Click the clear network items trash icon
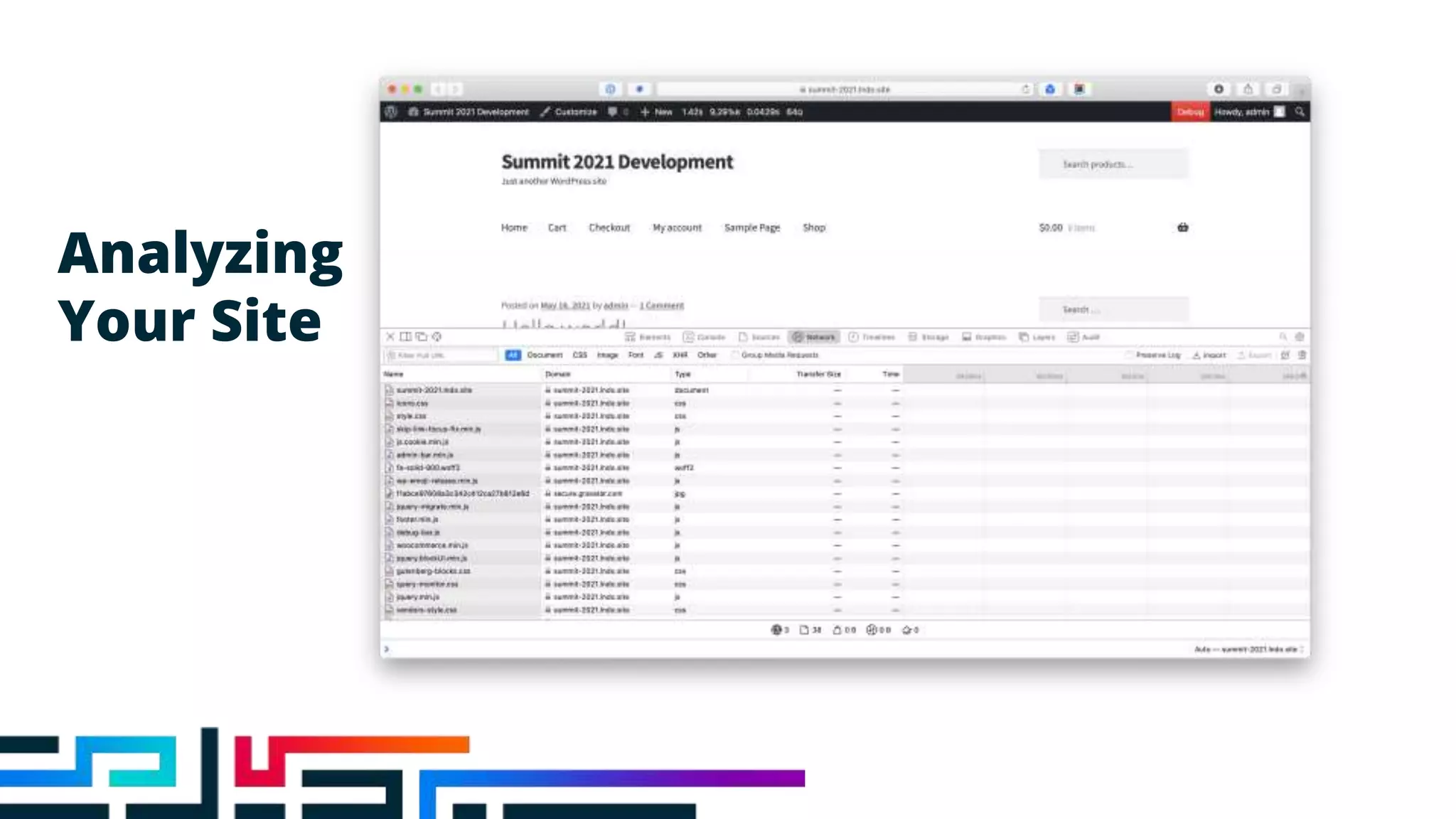The width and height of the screenshot is (1456, 819). coord(1302,355)
